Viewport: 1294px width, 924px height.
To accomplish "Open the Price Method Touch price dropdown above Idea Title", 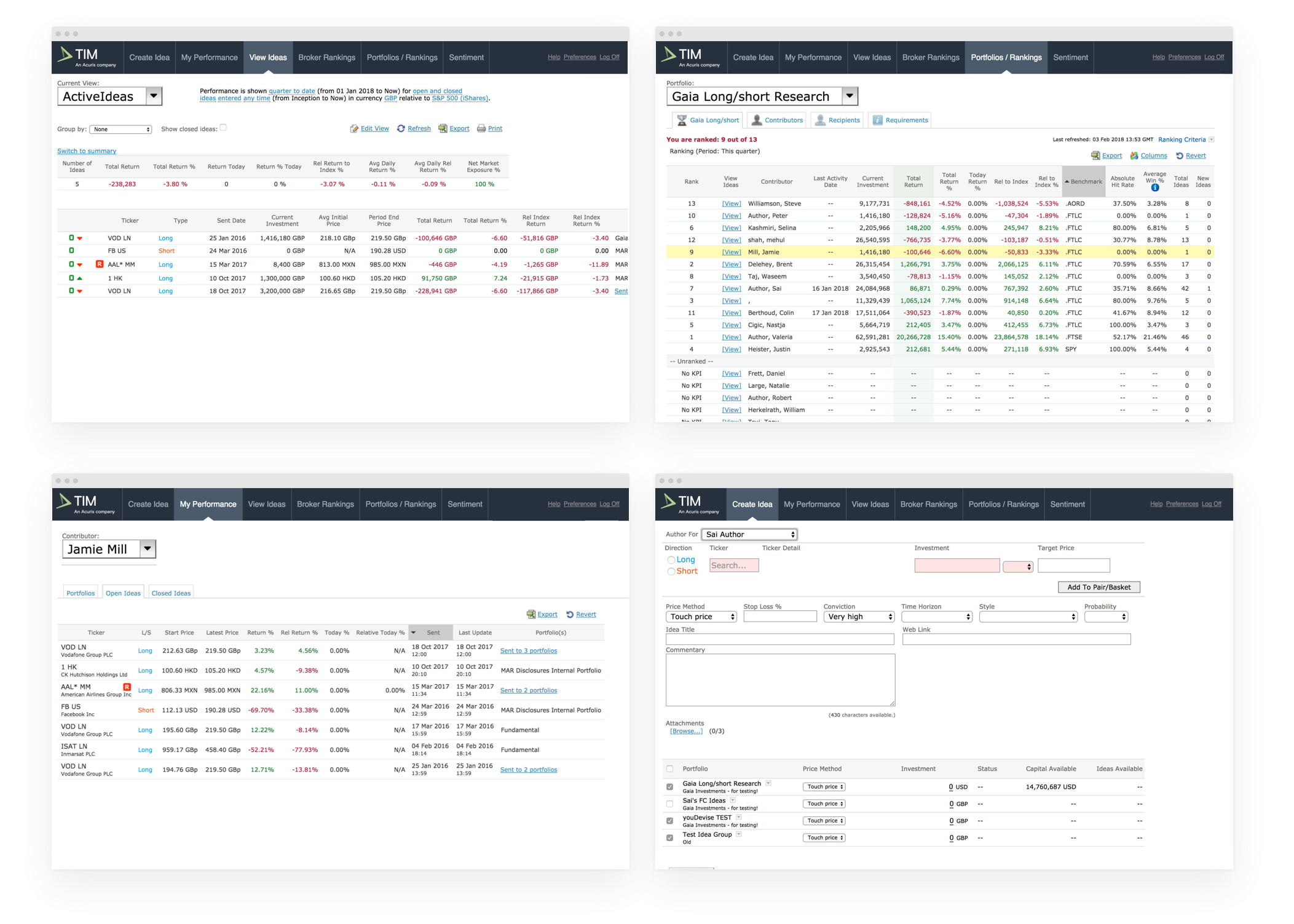I will (x=701, y=617).
